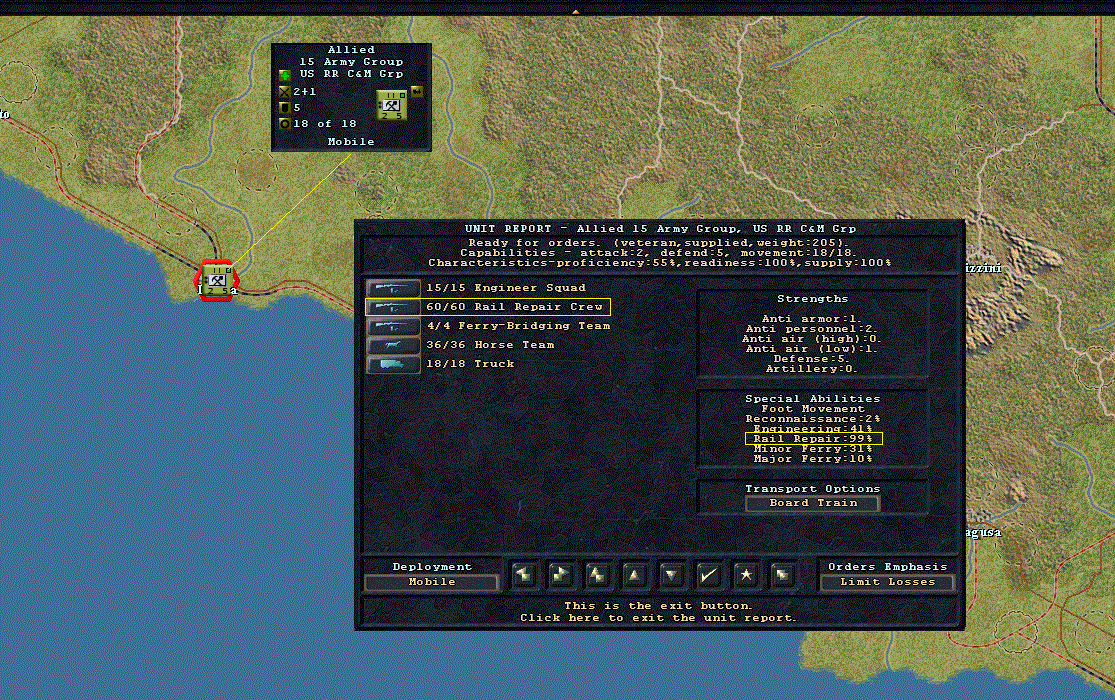This screenshot has height=700, width=1115.
Task: Click the Major Ferry:10% ability text
Action: tap(813, 459)
